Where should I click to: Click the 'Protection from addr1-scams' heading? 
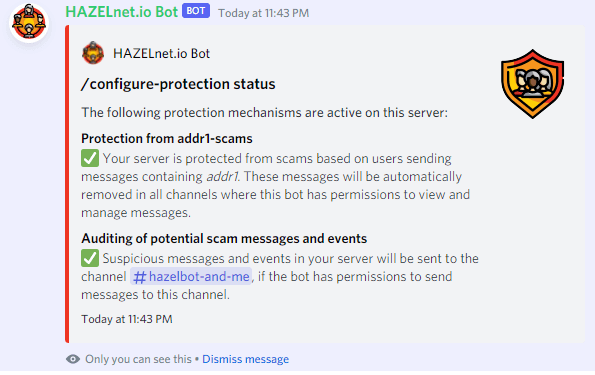(x=167, y=139)
